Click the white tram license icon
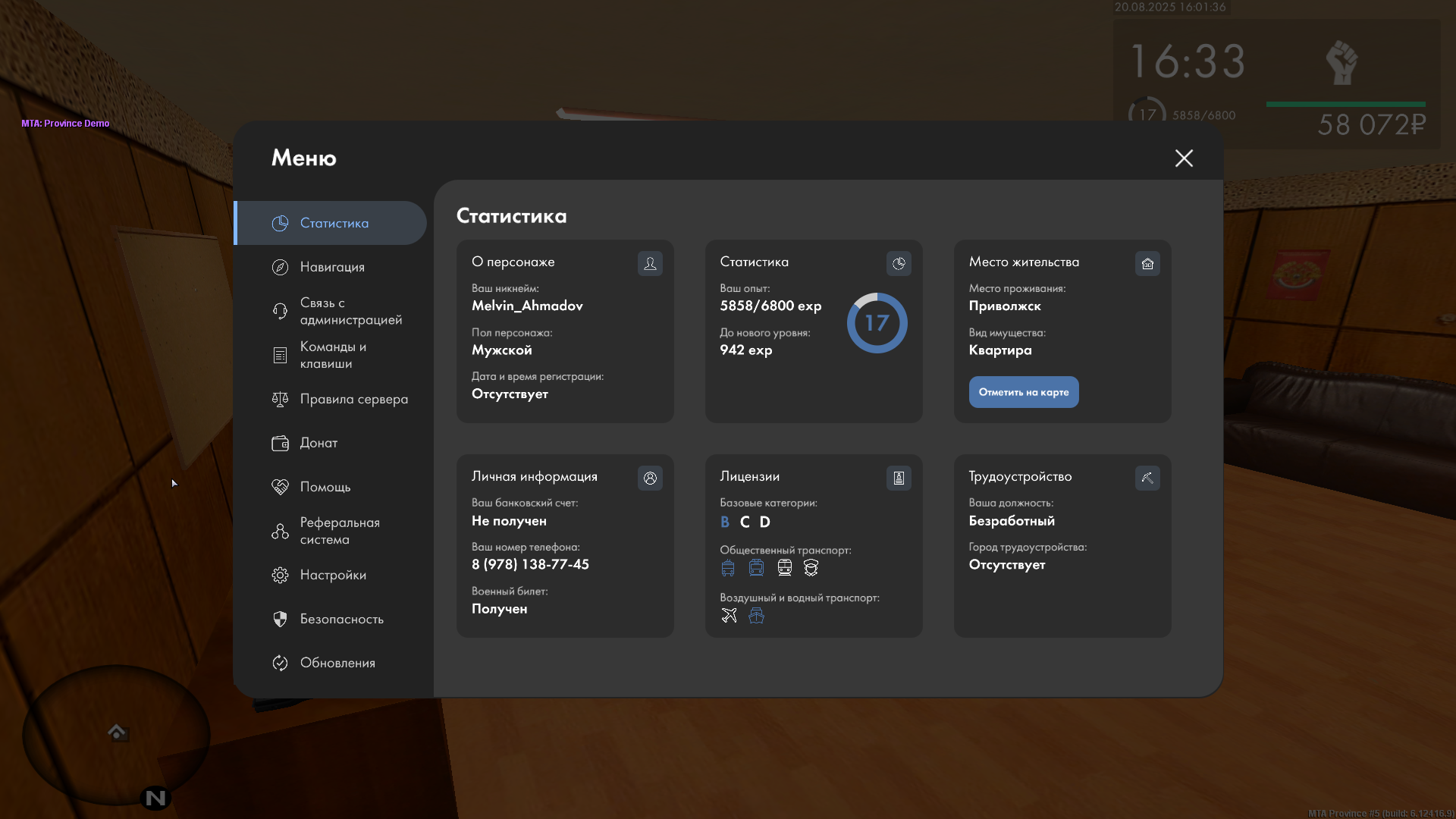This screenshot has width=1456, height=819. pos(784,568)
